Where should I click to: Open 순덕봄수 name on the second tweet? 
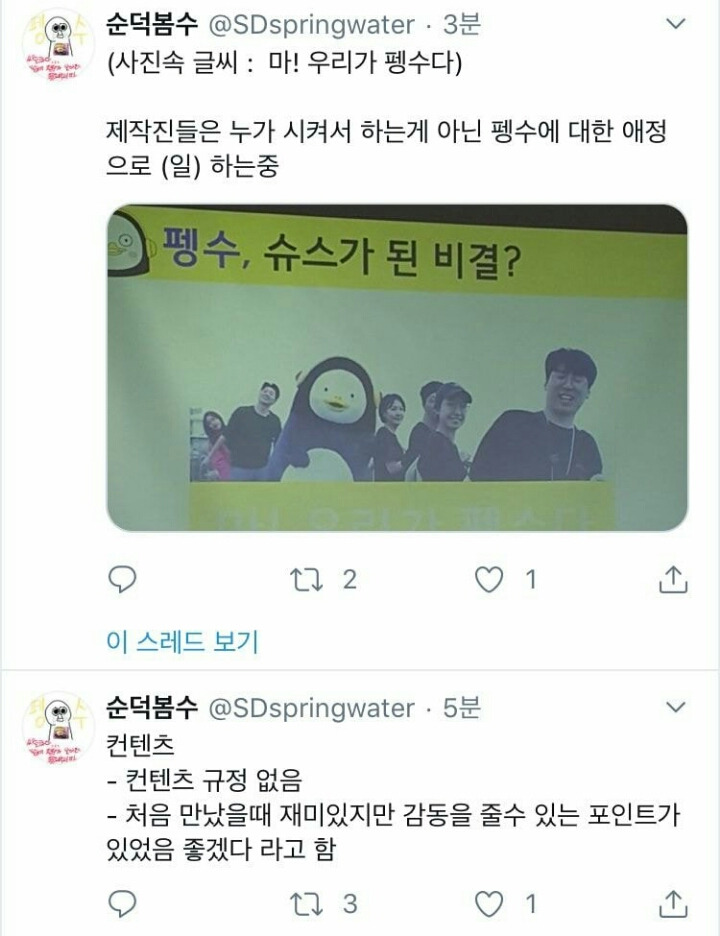pos(152,708)
